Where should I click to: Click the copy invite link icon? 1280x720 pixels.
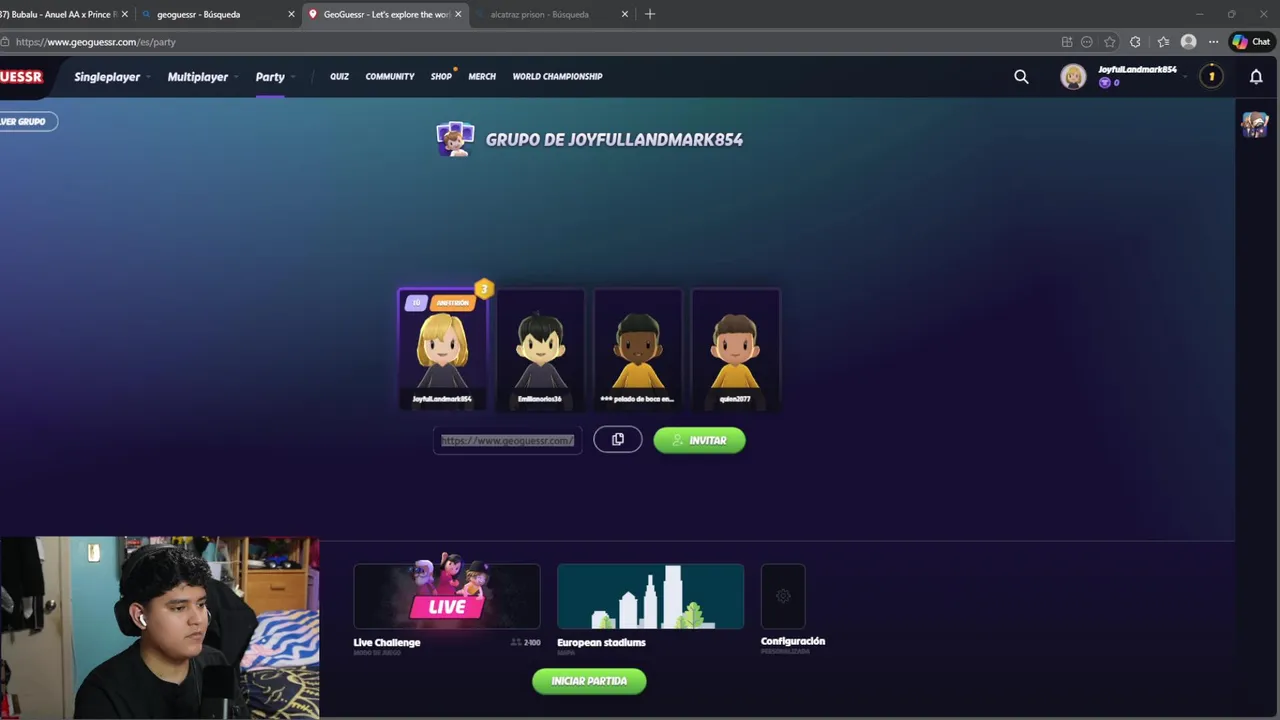[x=618, y=440]
